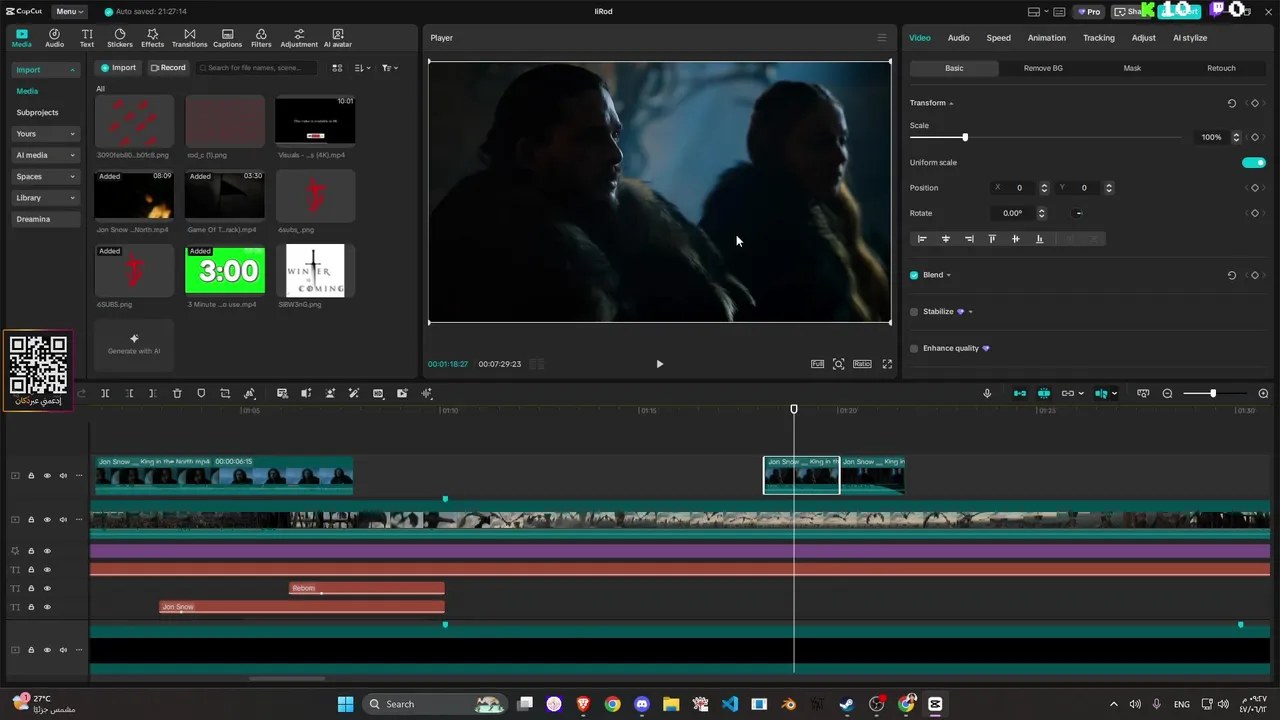
Task: Switch to the Audio properties tab
Action: (x=958, y=38)
